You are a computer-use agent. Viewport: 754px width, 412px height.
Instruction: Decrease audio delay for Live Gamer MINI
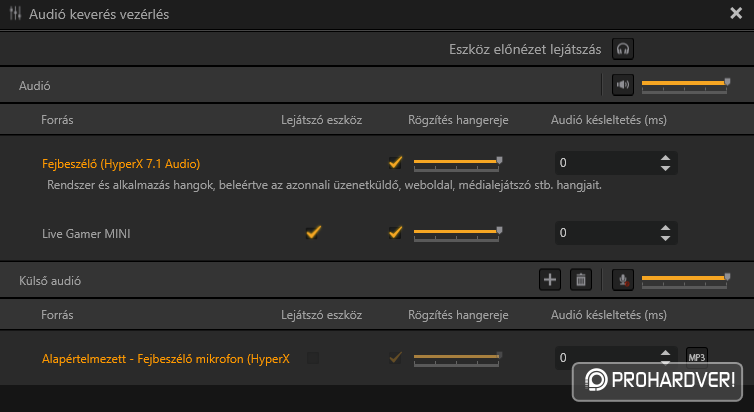point(666,238)
